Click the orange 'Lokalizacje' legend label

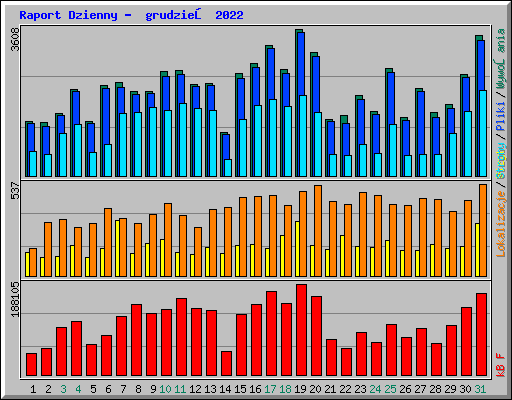[500, 223]
